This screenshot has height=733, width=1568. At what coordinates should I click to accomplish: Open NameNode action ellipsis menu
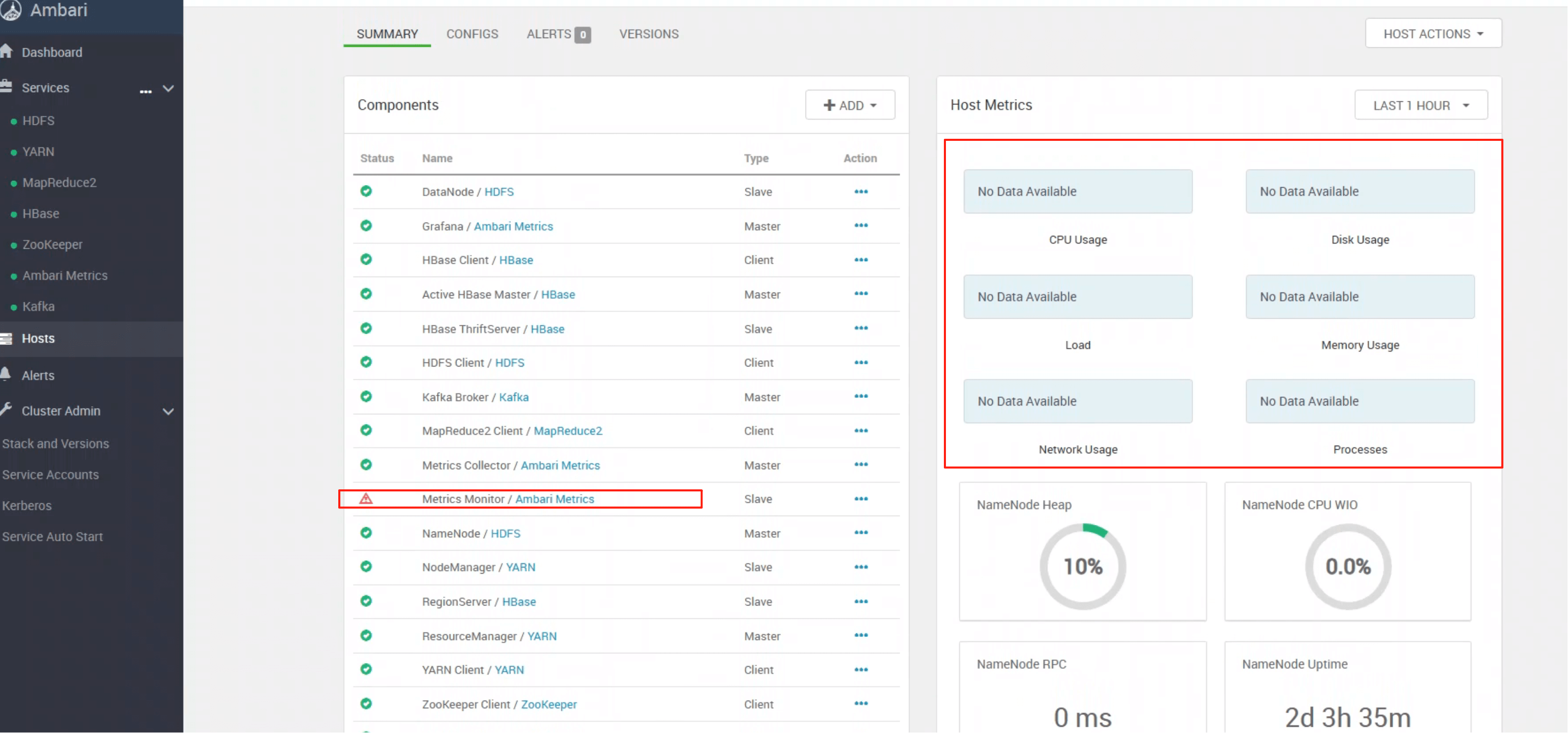(861, 533)
